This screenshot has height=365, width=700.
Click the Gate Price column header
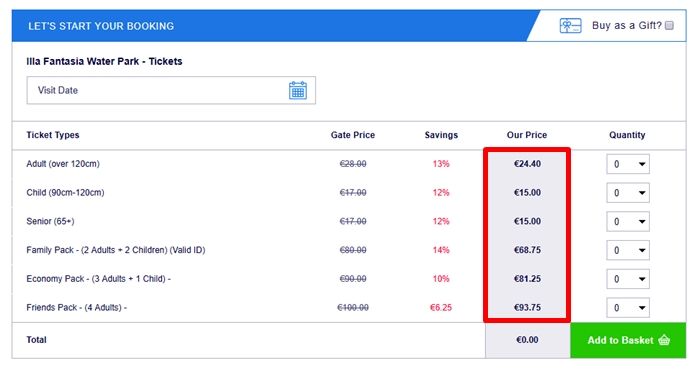tap(353, 135)
